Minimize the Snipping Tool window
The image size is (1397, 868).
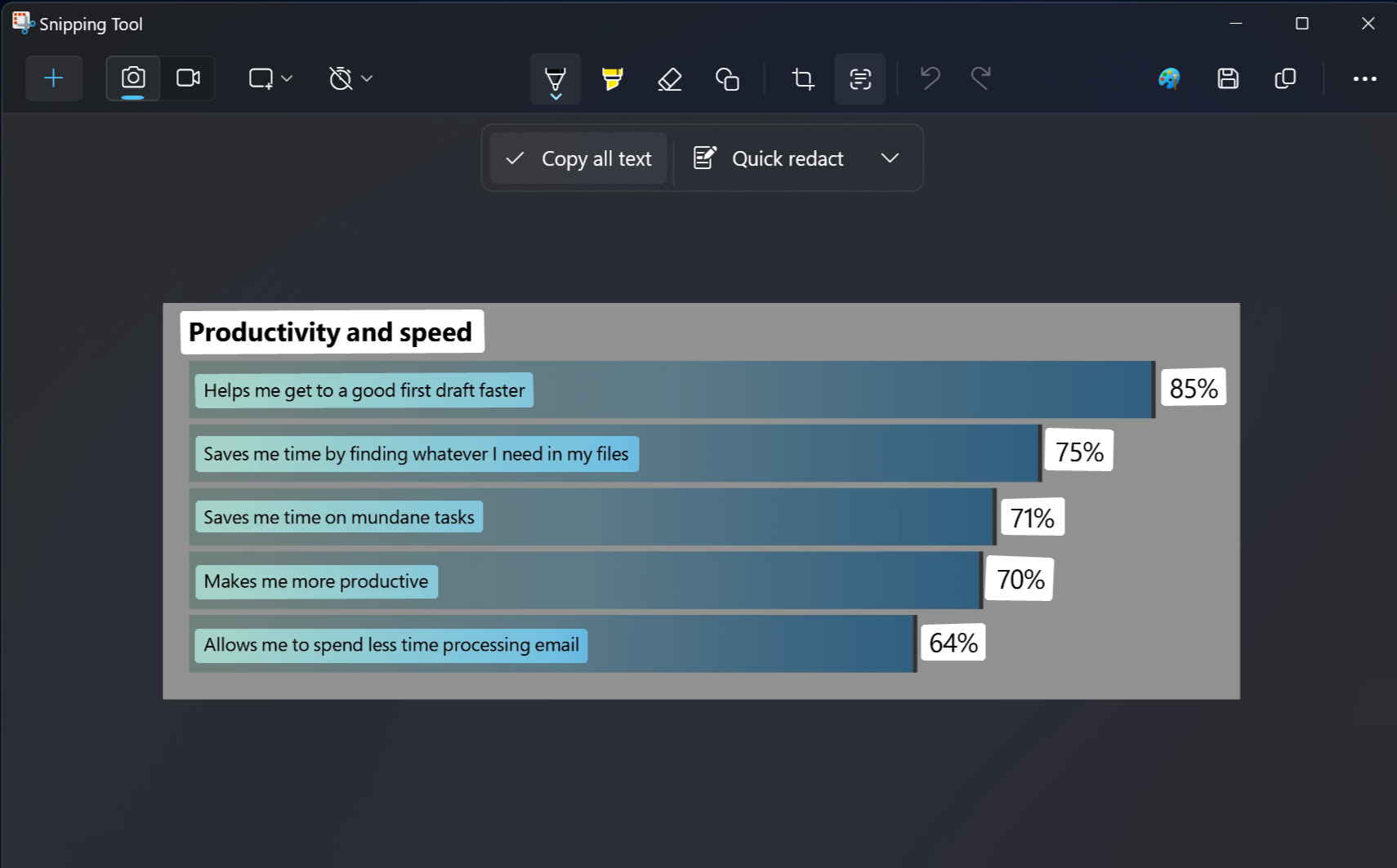[x=1236, y=23]
